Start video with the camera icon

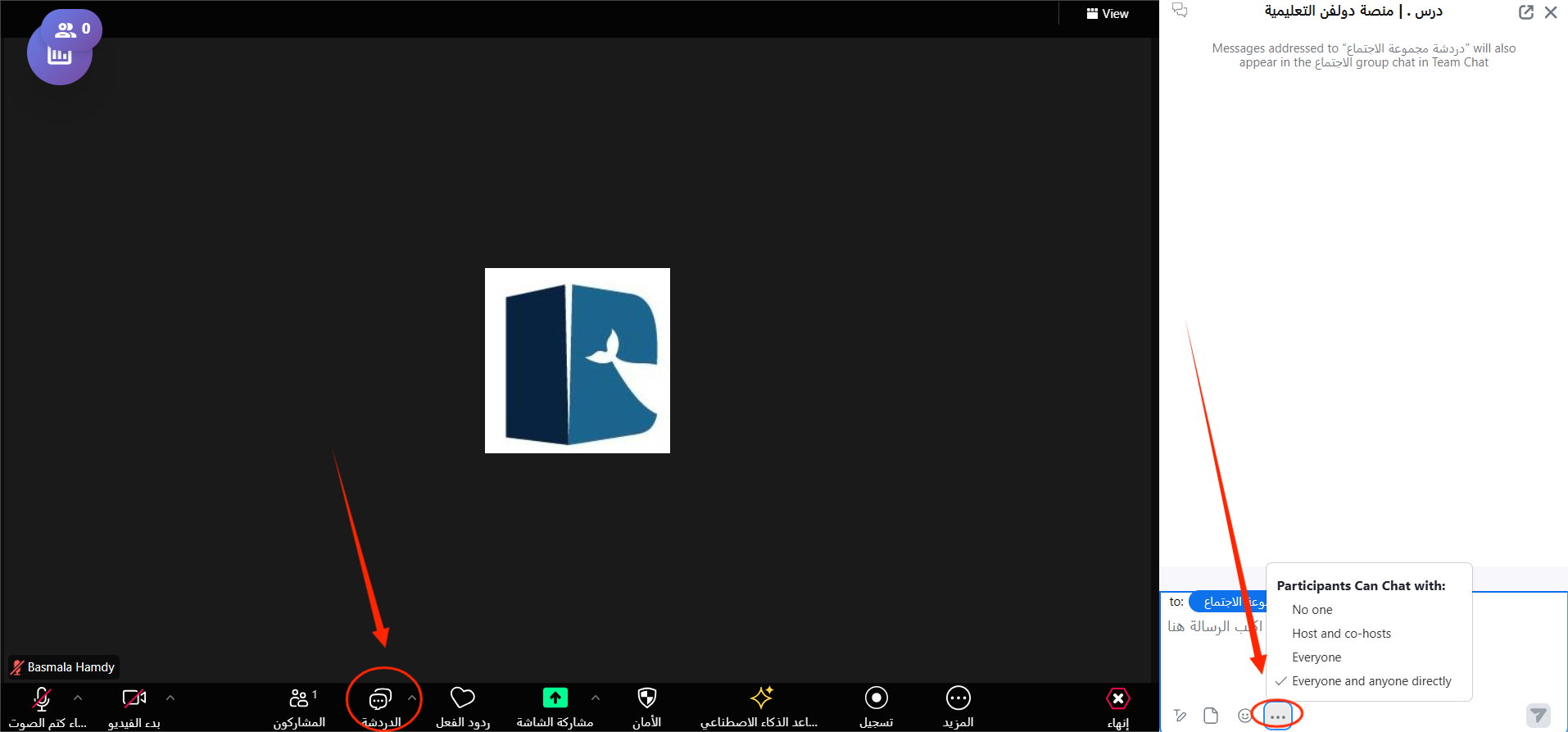(x=134, y=699)
